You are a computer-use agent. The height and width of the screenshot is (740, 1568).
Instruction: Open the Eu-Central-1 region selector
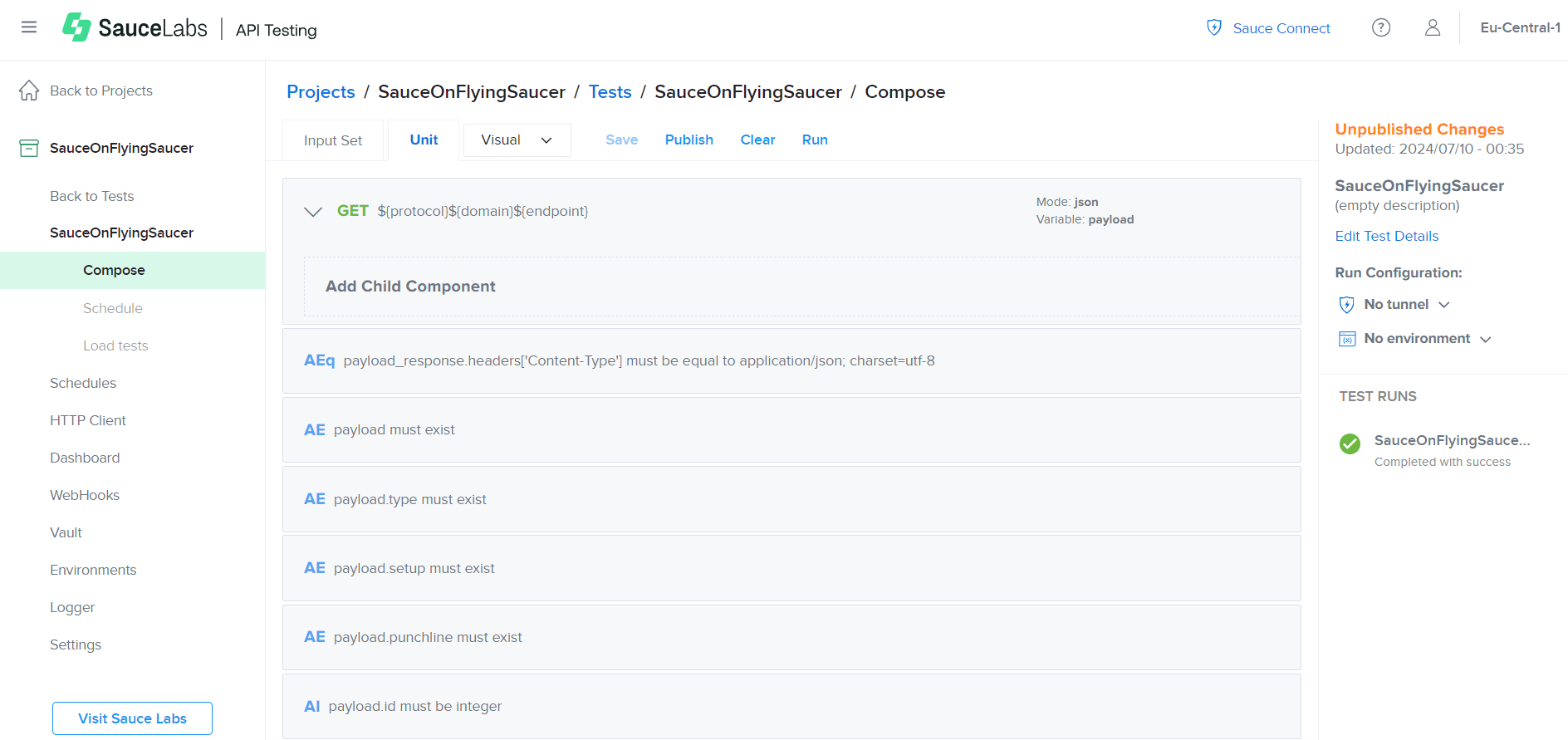click(1520, 27)
